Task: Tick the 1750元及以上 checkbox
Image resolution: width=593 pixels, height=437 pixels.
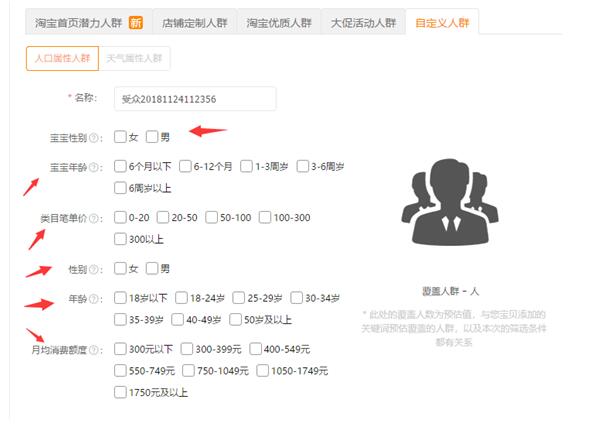Action: (120, 392)
